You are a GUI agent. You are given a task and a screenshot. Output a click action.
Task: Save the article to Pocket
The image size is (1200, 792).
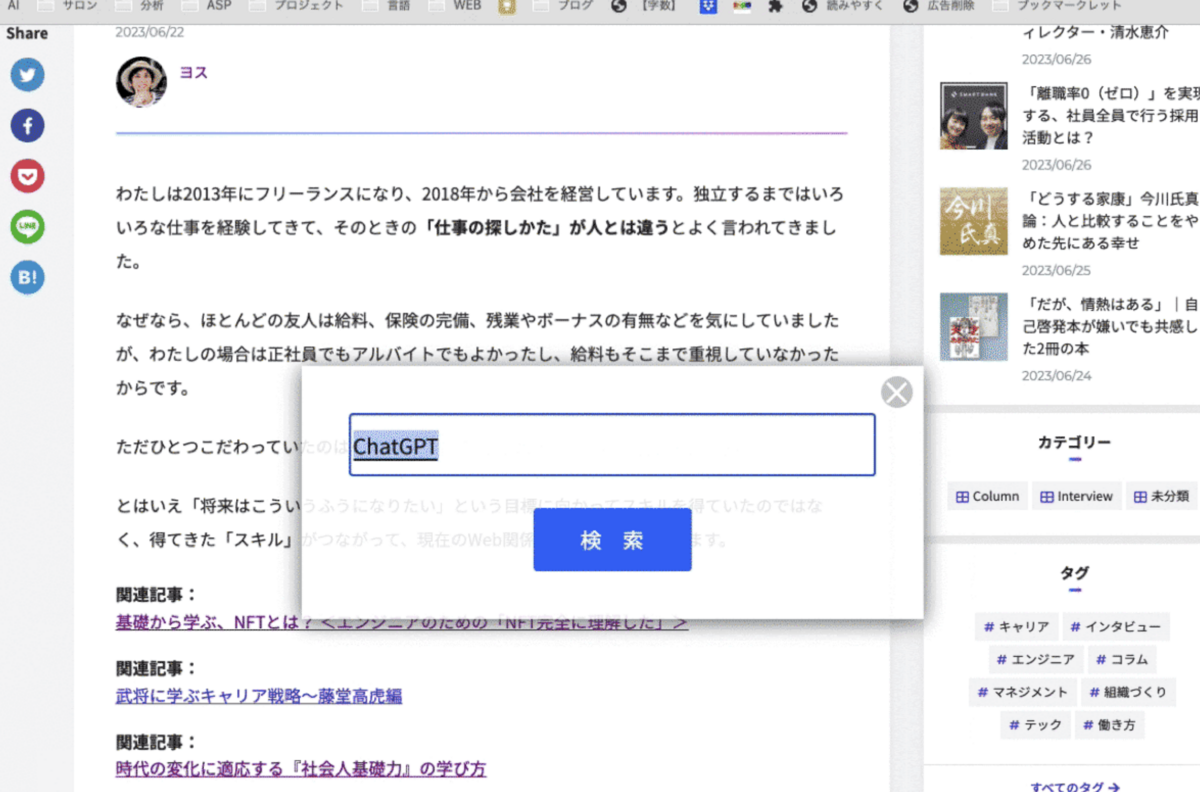[28, 177]
